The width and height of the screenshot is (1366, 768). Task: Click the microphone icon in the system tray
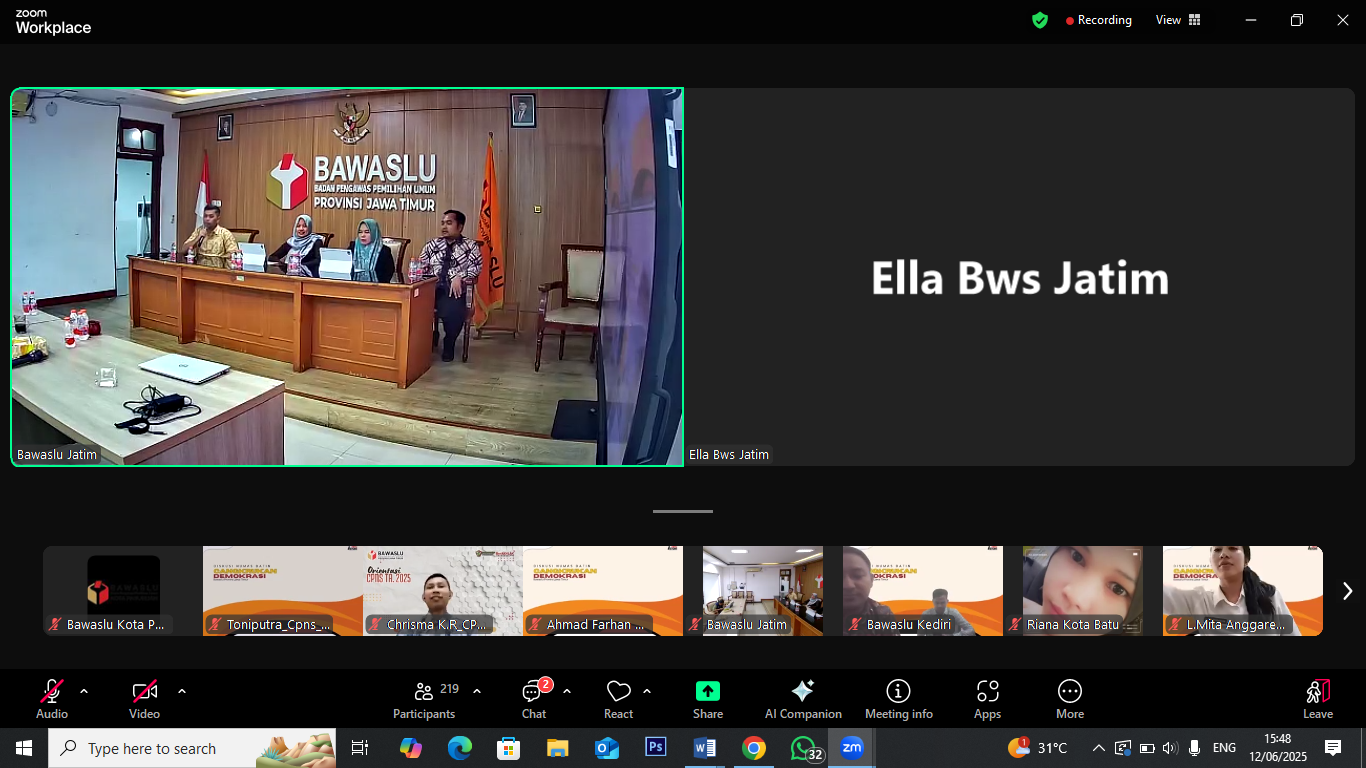(x=1194, y=748)
